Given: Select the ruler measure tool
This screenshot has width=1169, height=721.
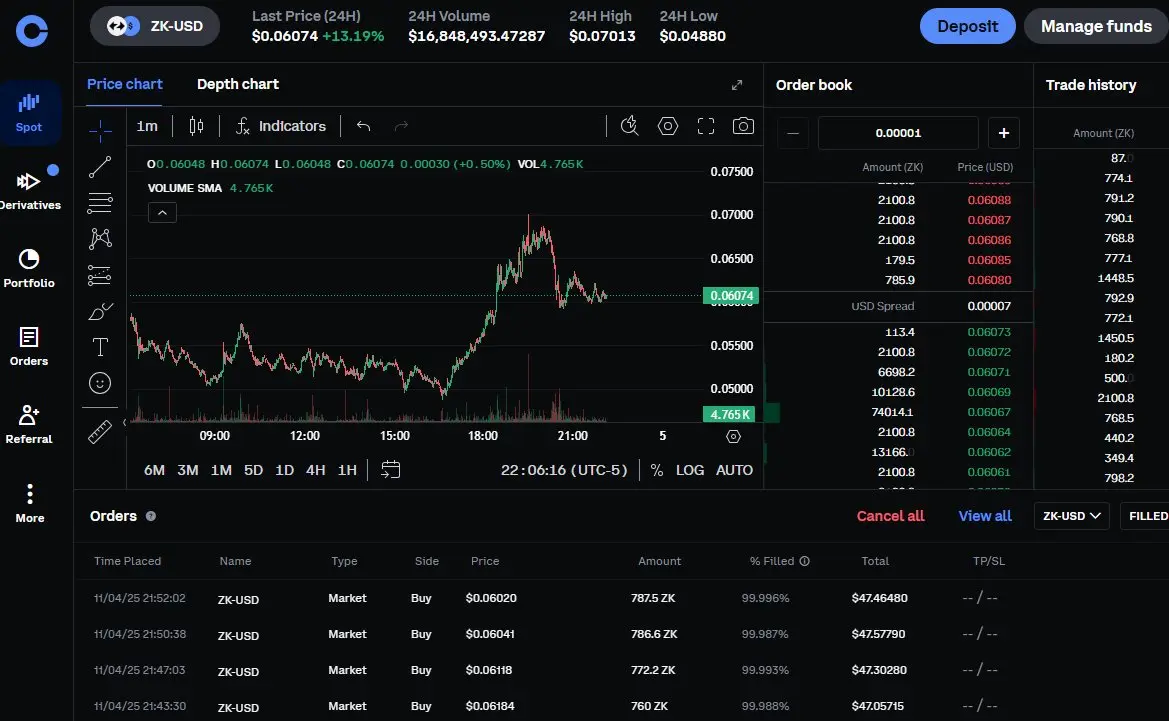Looking at the screenshot, I should coord(100,432).
